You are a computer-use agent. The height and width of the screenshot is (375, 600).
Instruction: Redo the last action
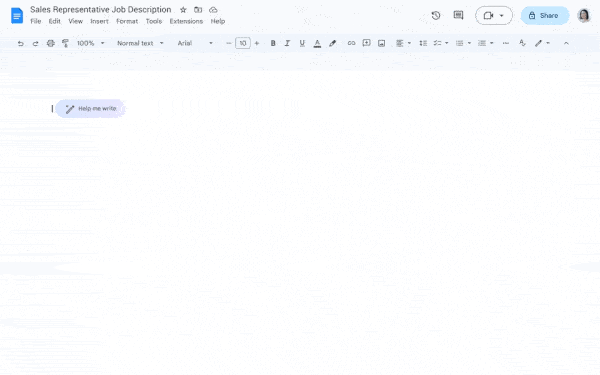point(35,43)
